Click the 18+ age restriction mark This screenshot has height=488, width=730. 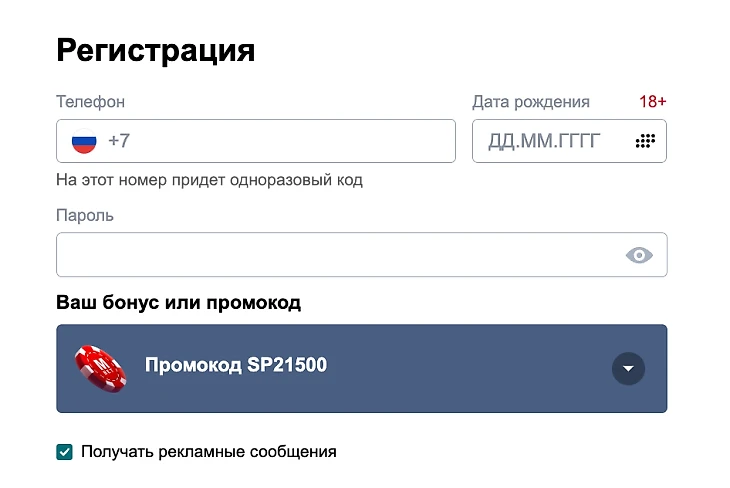point(652,102)
